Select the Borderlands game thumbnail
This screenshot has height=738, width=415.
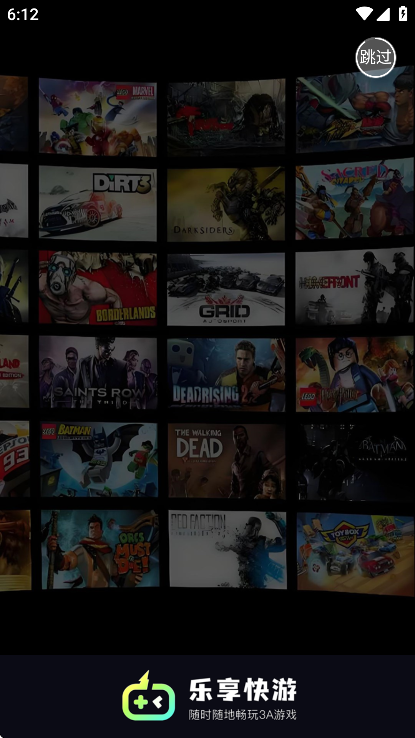click(x=98, y=288)
